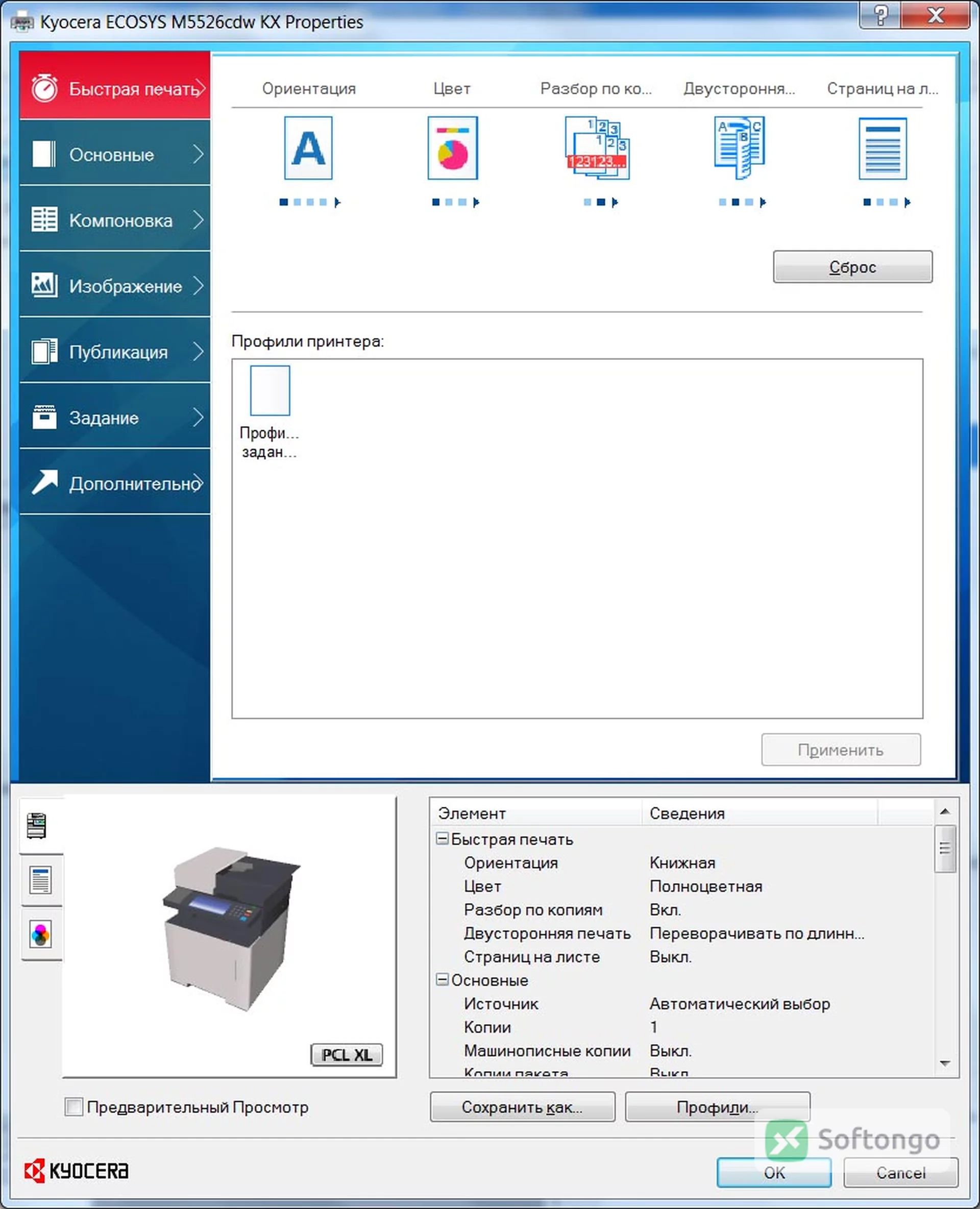Screen dimensions: 980x1209
Task: Collapse the Быстрая печать tree node
Action: 443,838
